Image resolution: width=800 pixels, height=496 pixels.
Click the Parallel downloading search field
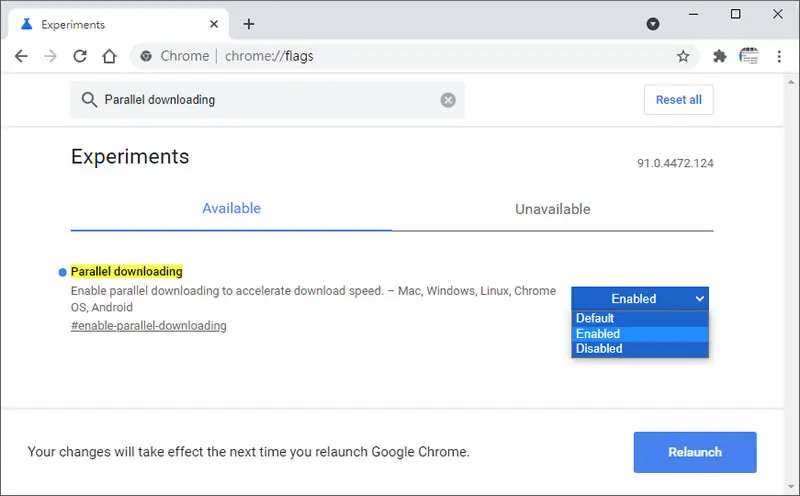pyautogui.click(x=267, y=100)
